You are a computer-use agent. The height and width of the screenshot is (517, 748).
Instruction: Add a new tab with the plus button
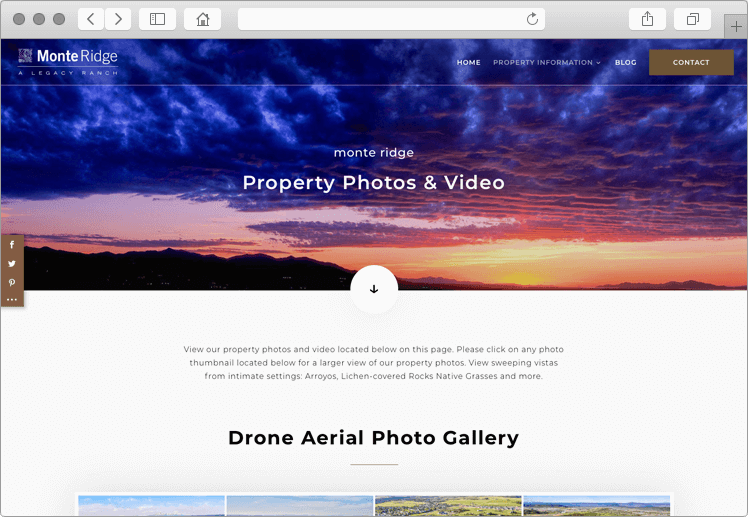point(736,27)
